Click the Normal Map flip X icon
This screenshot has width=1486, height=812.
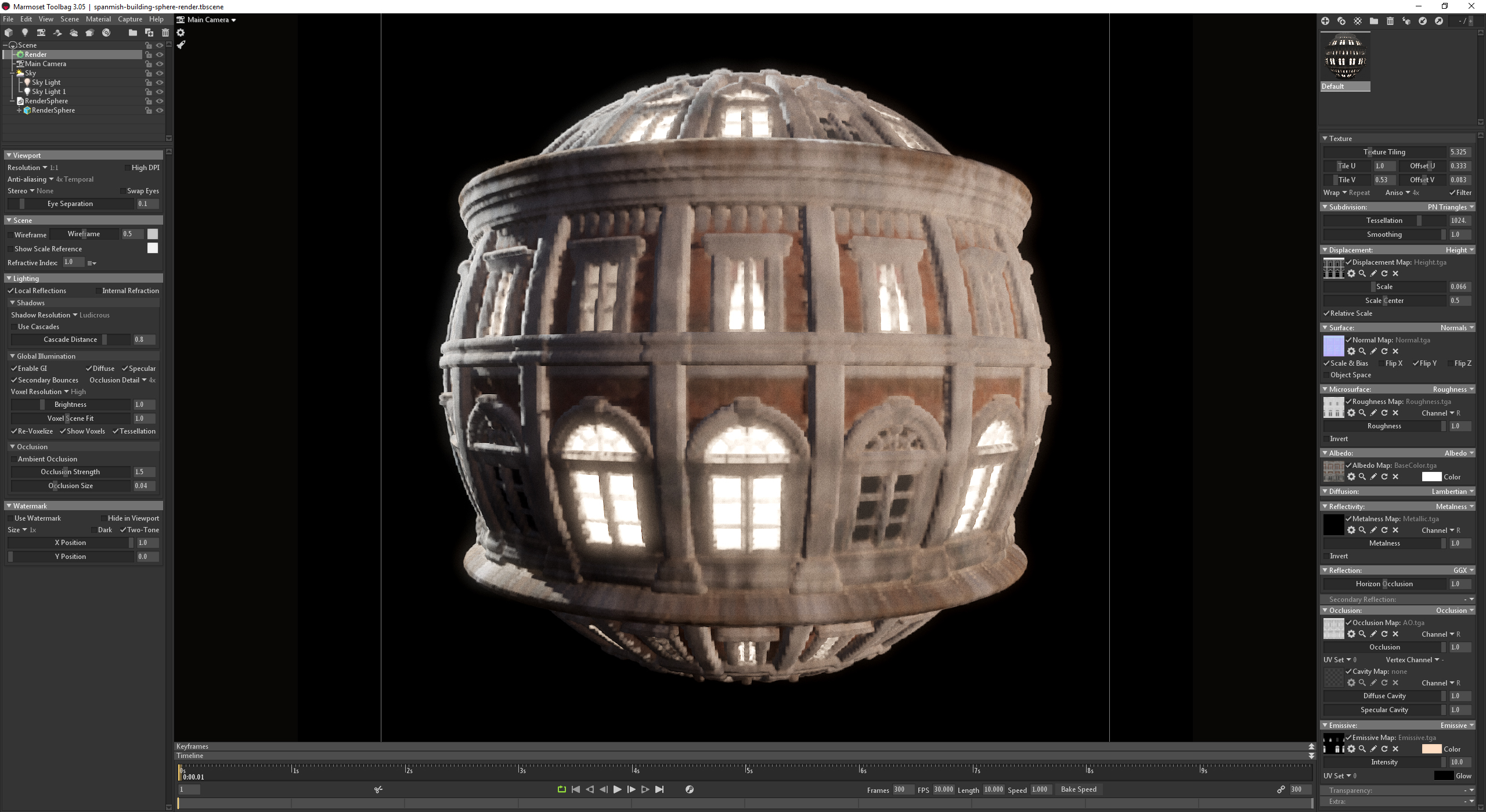click(1381, 362)
